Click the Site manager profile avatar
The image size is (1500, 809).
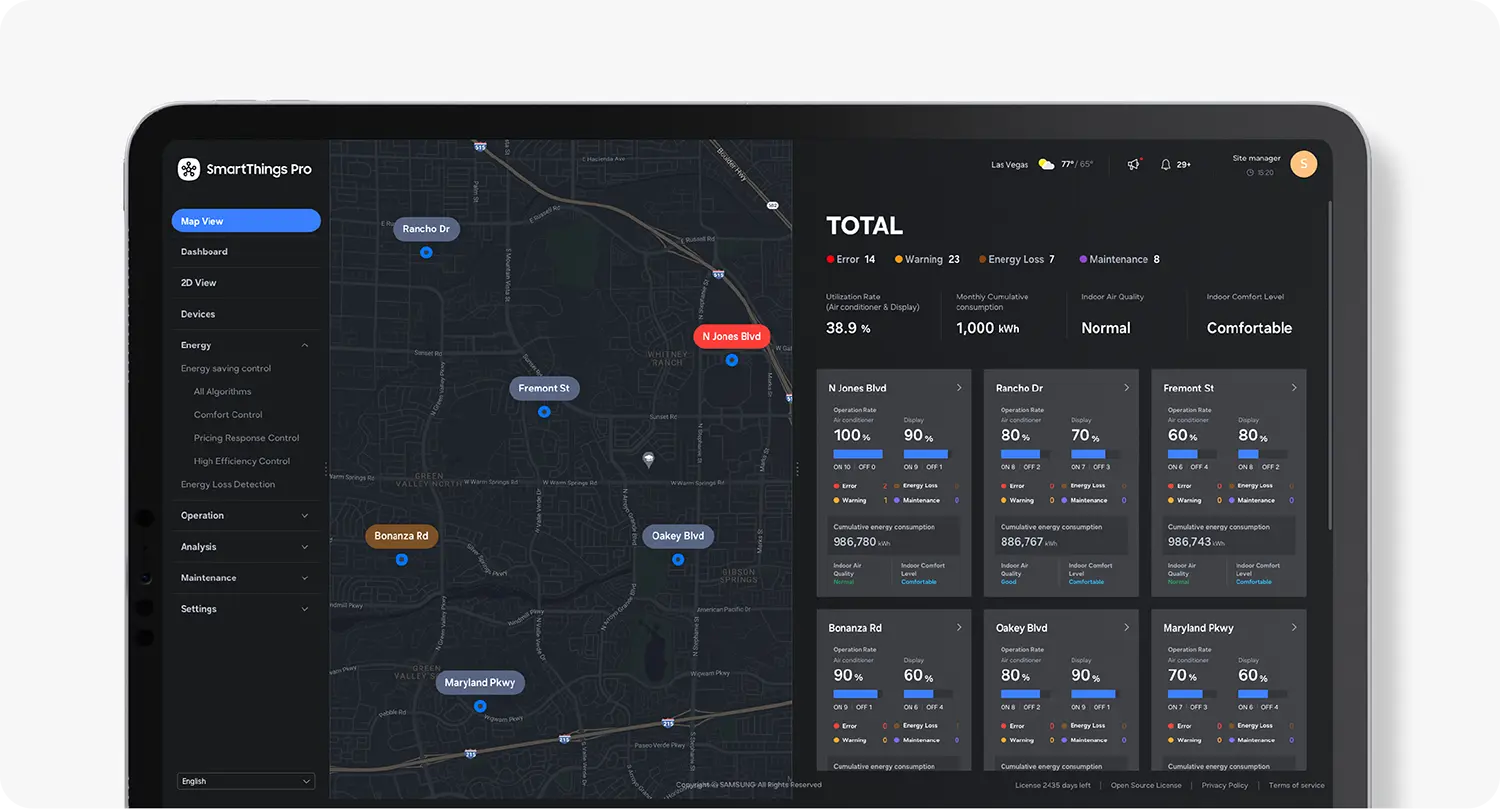point(1303,164)
